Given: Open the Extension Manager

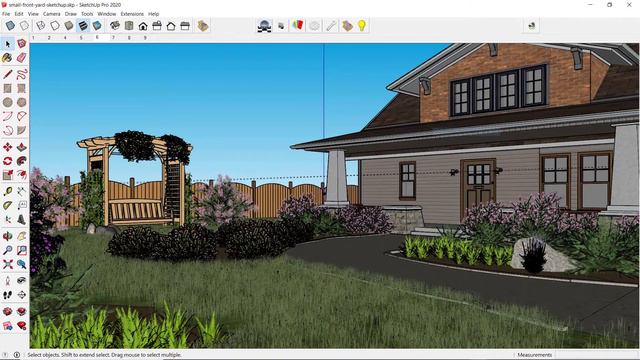Looking at the screenshot, I should tap(22, 325).
